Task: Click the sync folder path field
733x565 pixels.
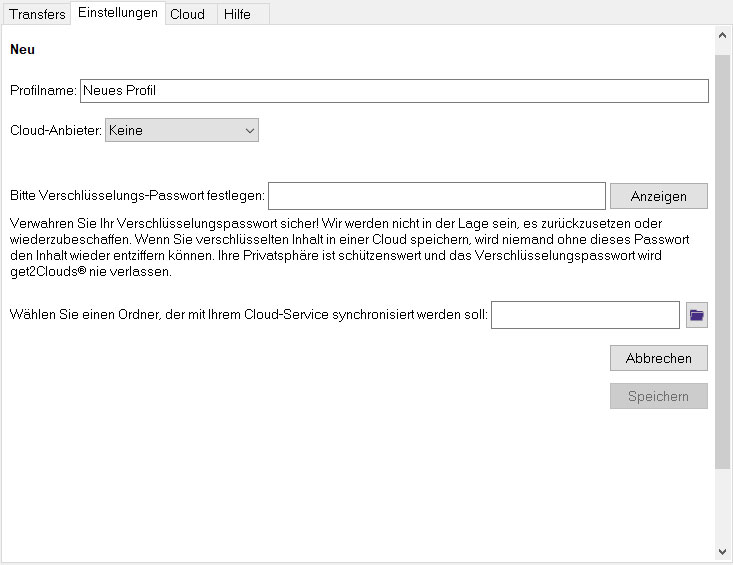Action: point(585,315)
